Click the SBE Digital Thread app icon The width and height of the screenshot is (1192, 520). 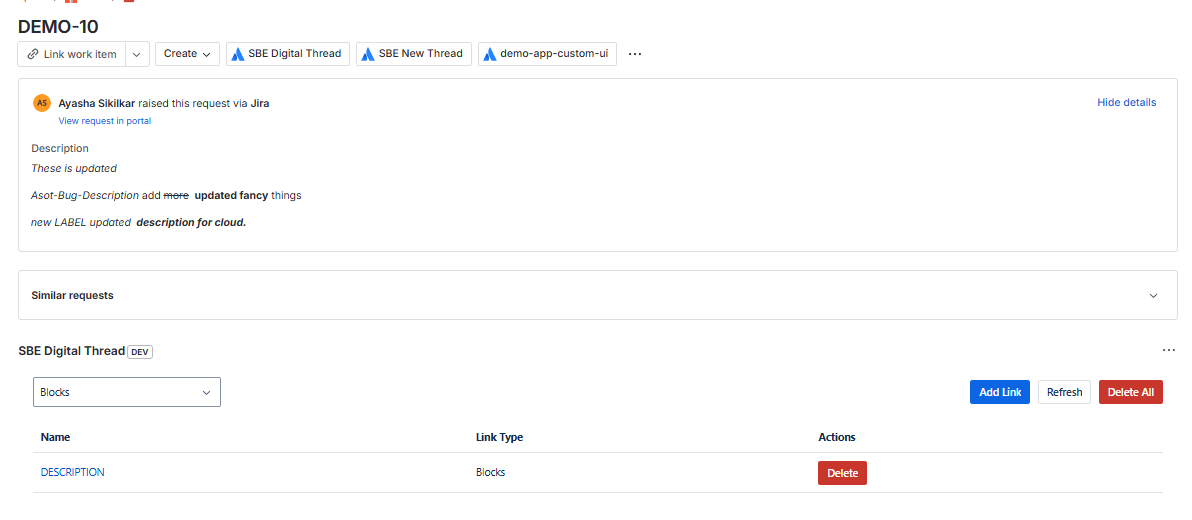[238, 54]
